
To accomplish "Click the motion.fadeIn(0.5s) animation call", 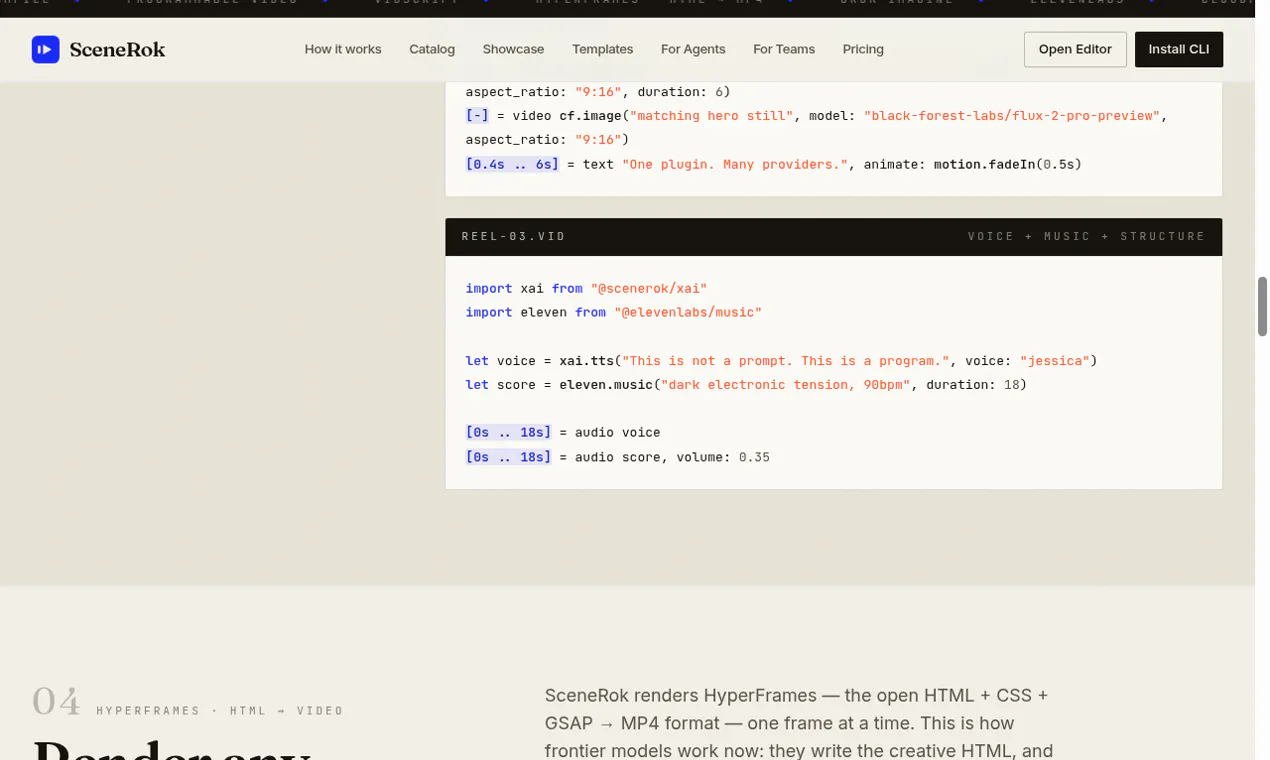I will (x=1008, y=164).
